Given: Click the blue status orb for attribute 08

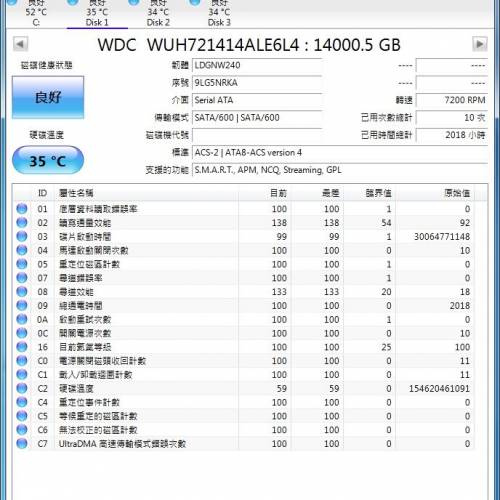Looking at the screenshot, I should pos(22,292).
